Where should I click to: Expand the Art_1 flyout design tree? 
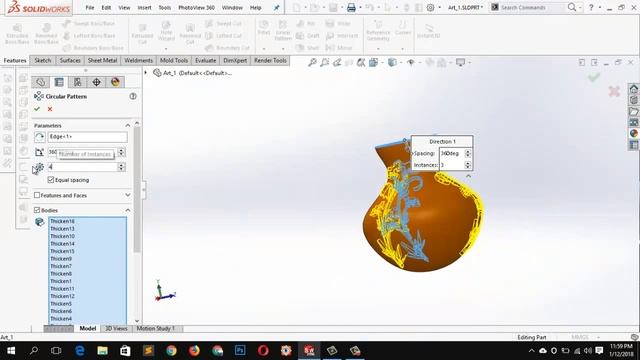click(146, 73)
